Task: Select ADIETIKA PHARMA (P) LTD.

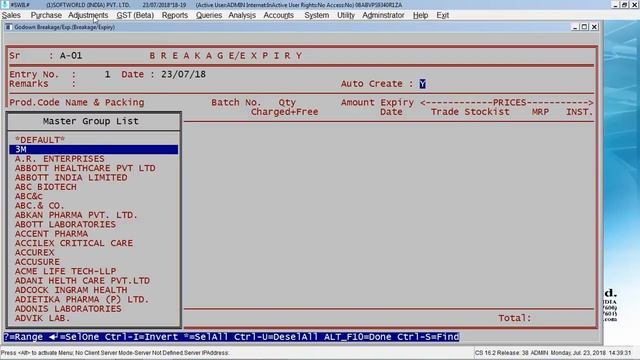Action: pos(93,300)
